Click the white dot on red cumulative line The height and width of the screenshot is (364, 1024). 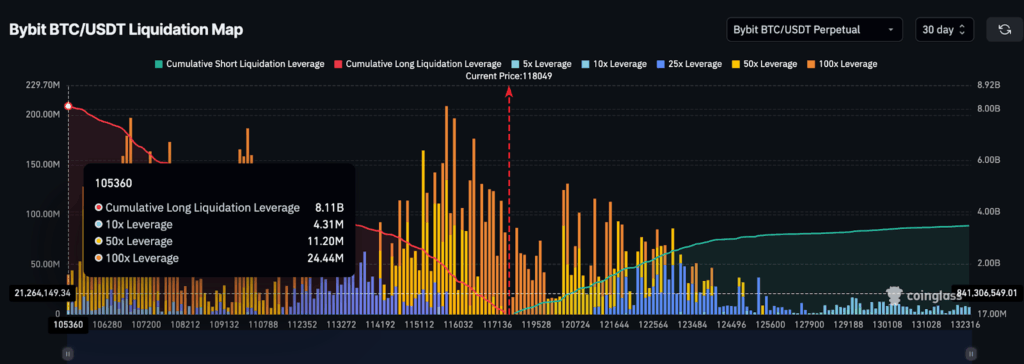(x=68, y=107)
